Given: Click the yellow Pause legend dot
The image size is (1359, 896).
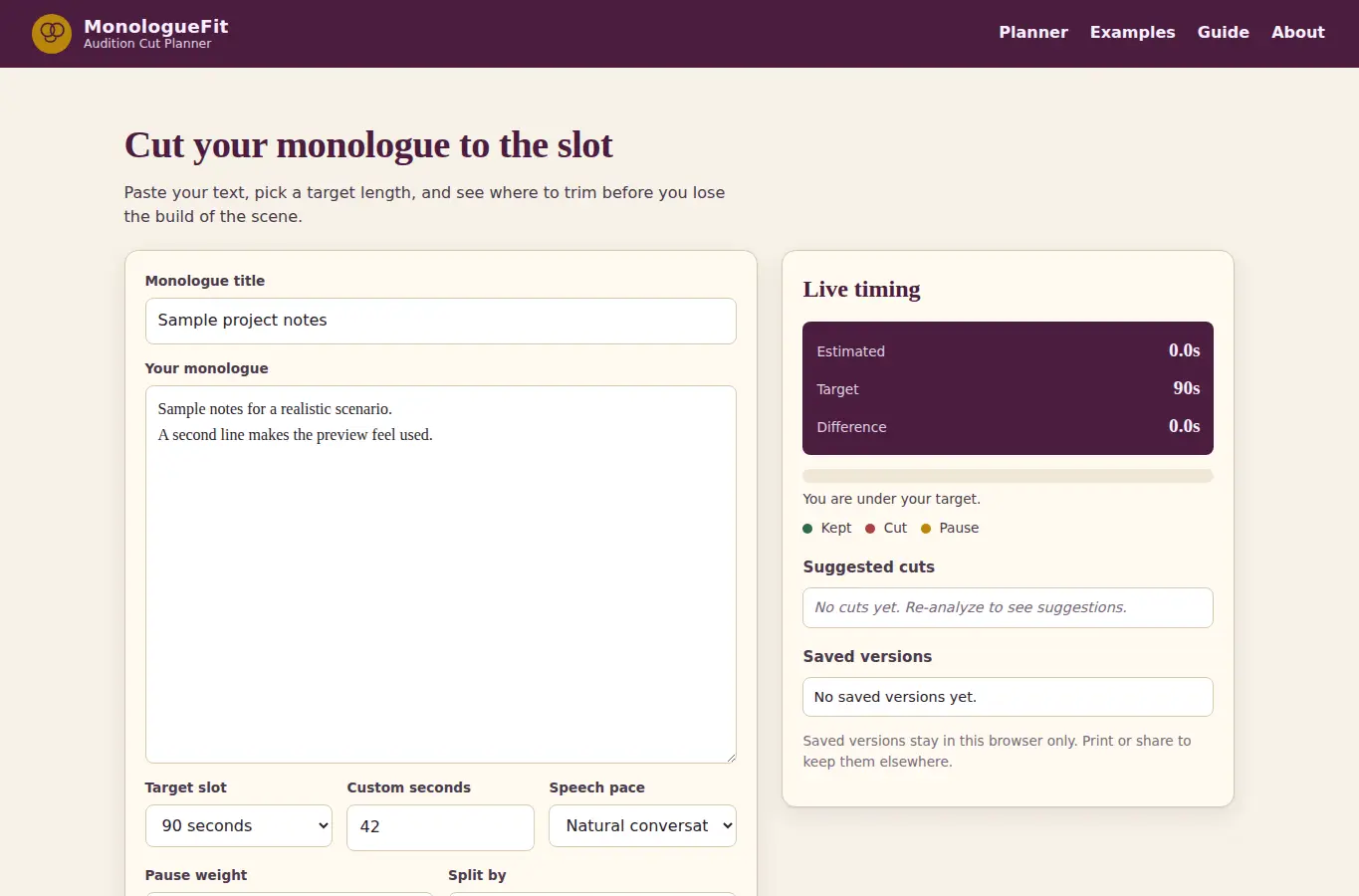Looking at the screenshot, I should [926, 529].
